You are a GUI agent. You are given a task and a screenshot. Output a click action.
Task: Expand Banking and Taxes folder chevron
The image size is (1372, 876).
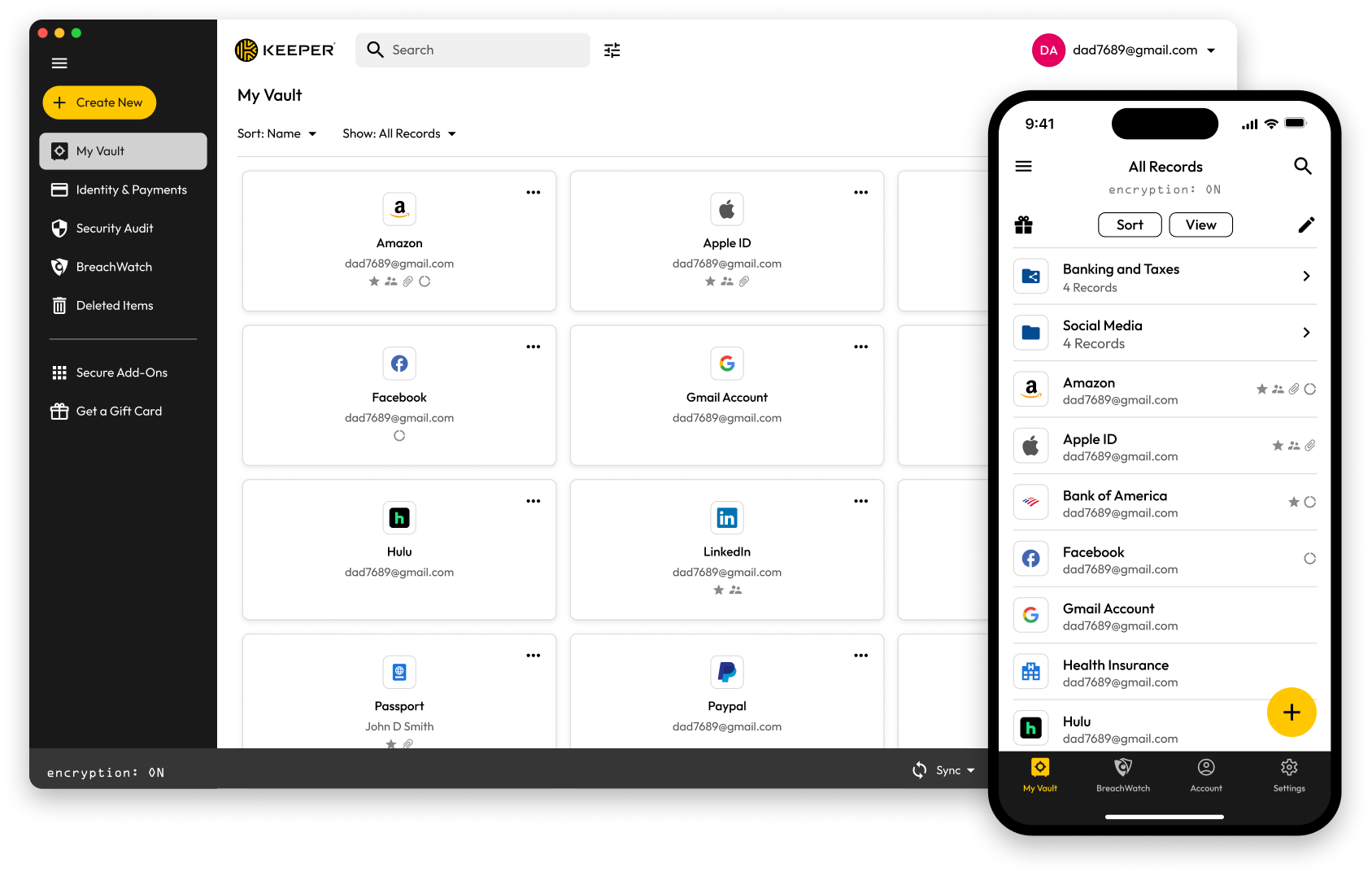click(1306, 277)
